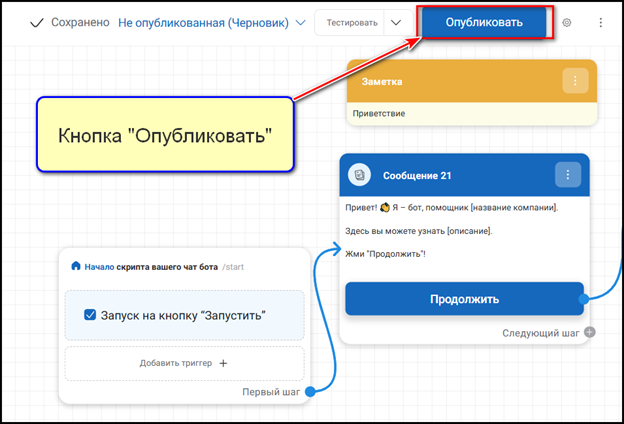The image size is (624, 424).
Task: Open the top-right three-dot menu
Action: 600,22
